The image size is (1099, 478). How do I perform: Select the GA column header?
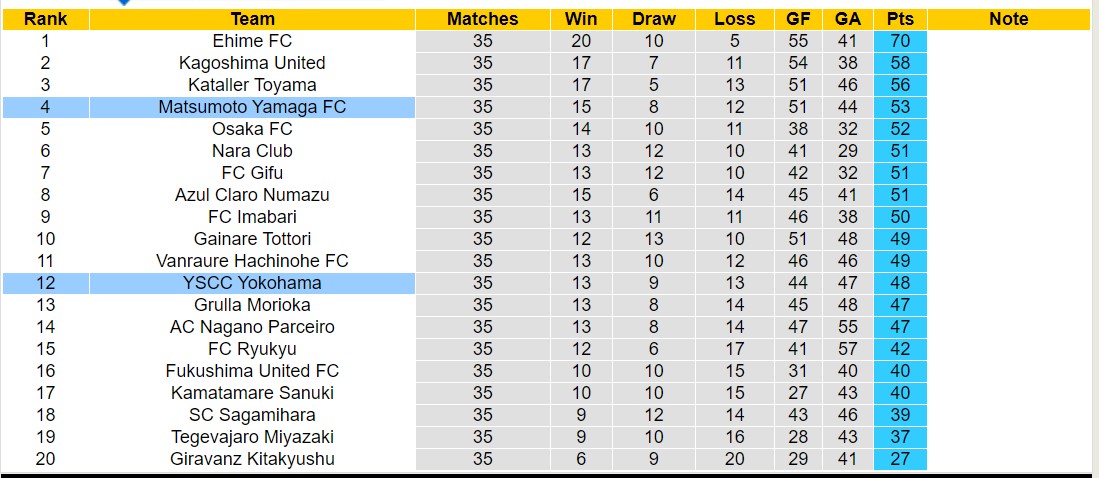tap(847, 19)
